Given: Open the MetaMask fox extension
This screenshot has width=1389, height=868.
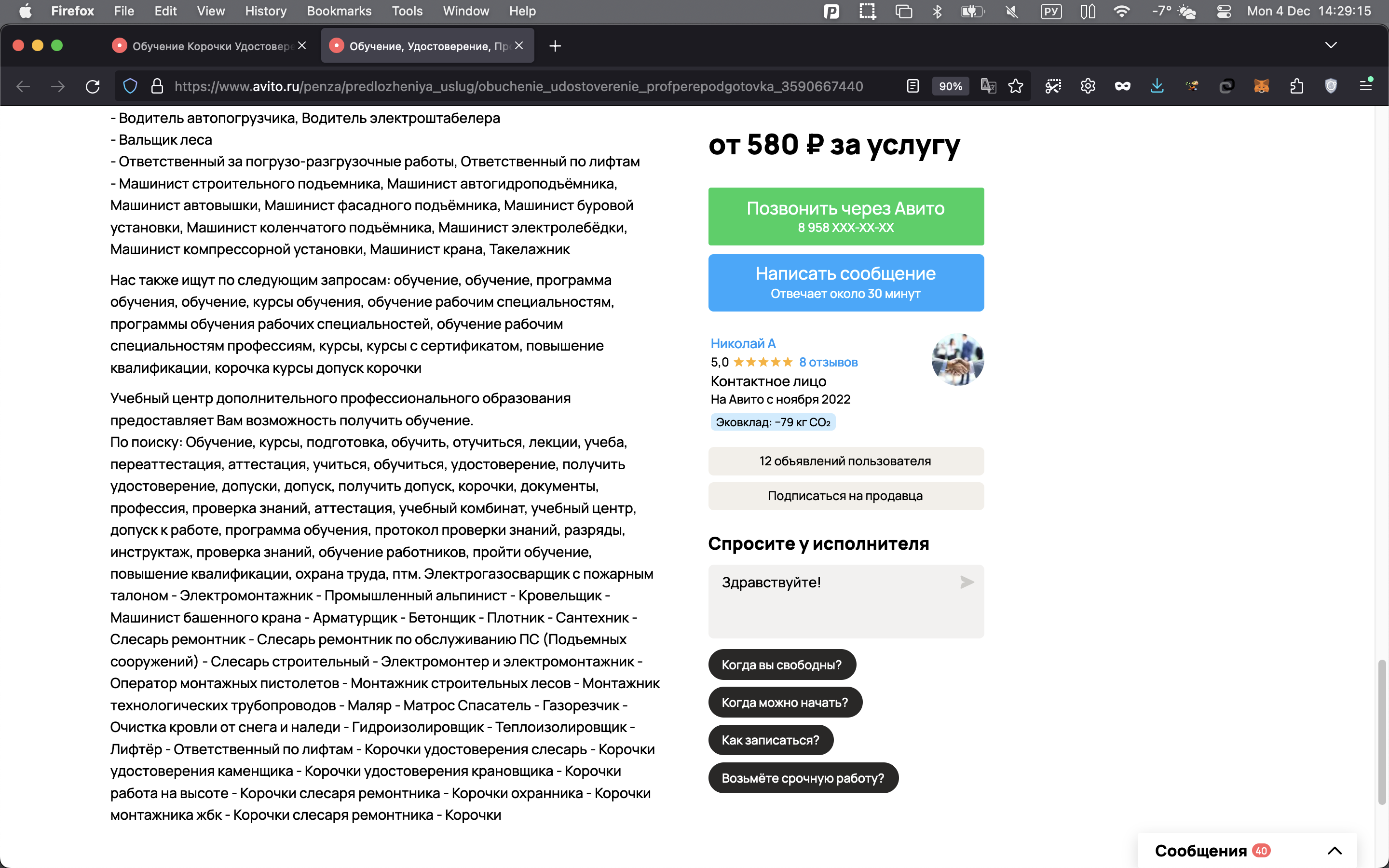Looking at the screenshot, I should click(1261, 86).
